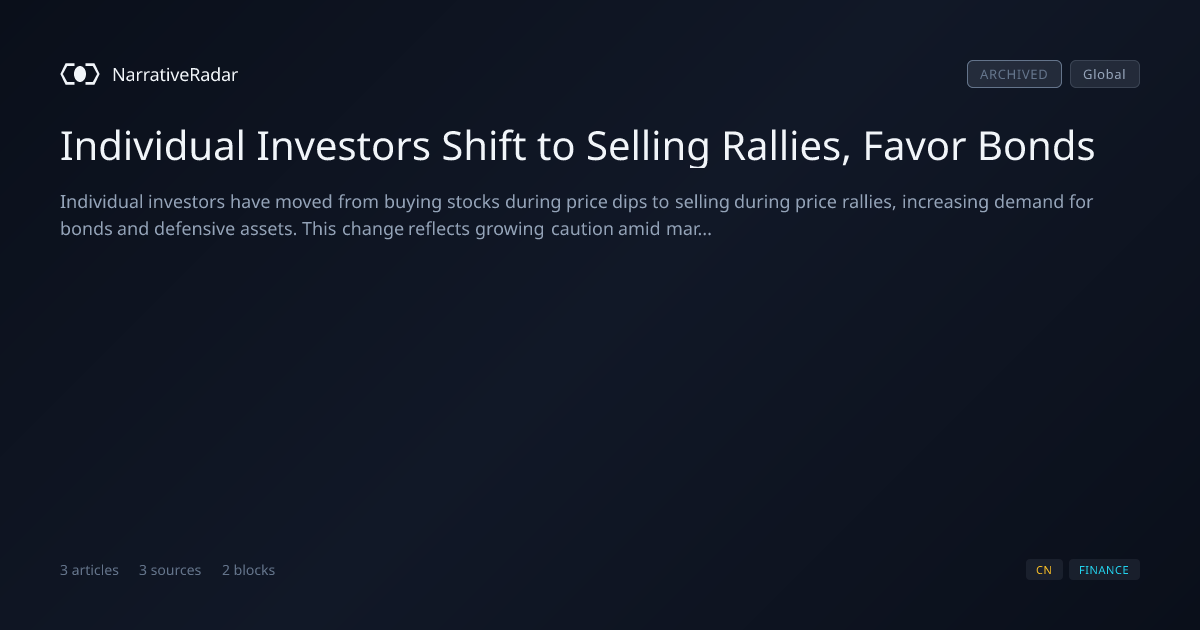
Task: Open the NarrativeRadar brand name link
Action: 175,74
